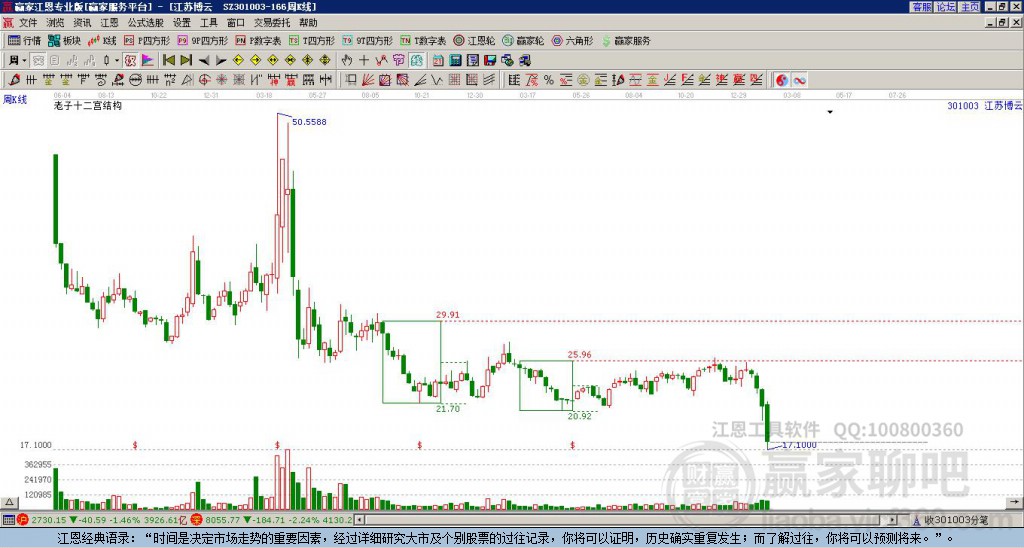Toggle the pressed brain-shaped icon

click(417, 61)
